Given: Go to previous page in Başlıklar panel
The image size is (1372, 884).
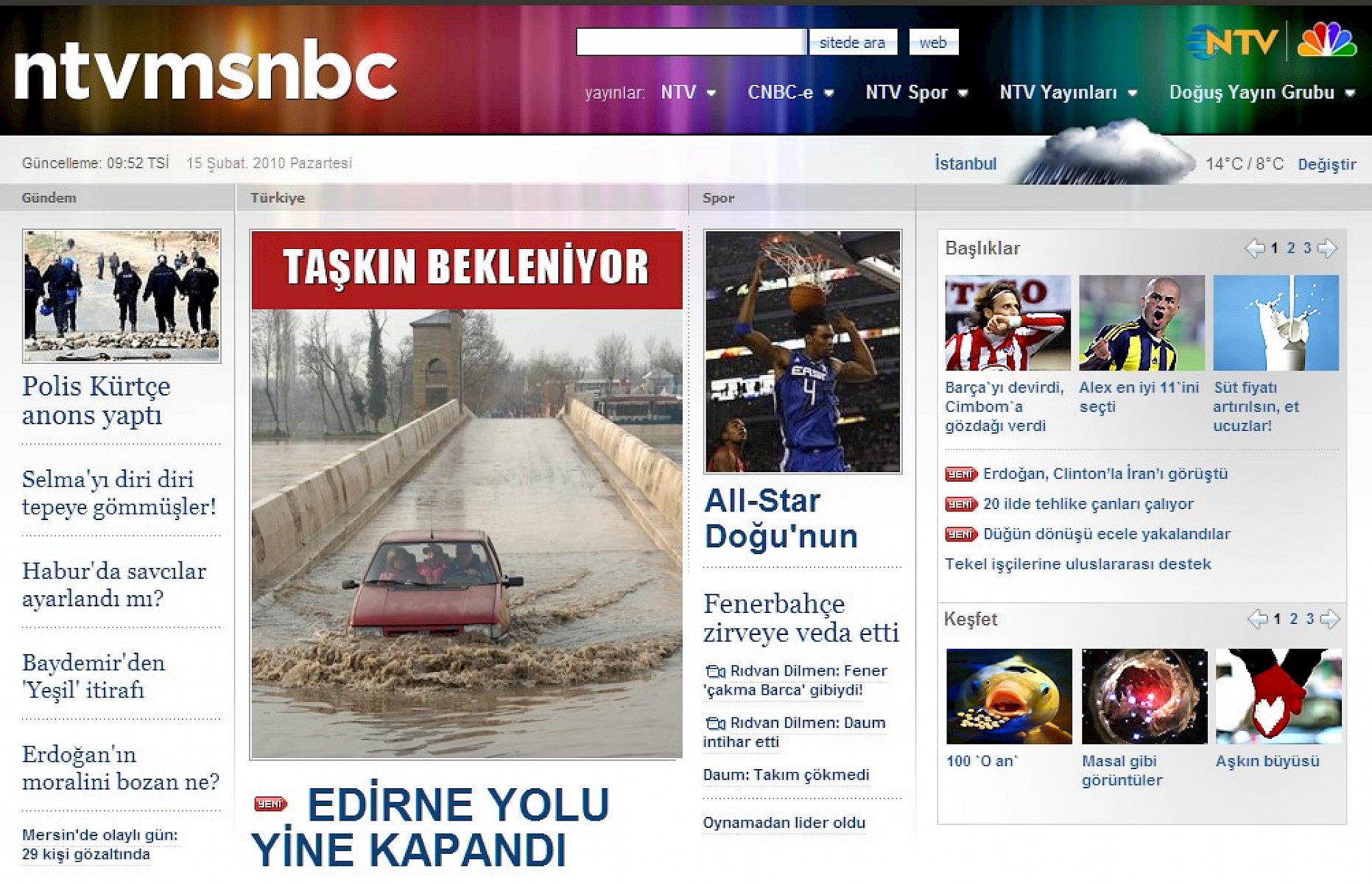Looking at the screenshot, I should tap(1254, 248).
